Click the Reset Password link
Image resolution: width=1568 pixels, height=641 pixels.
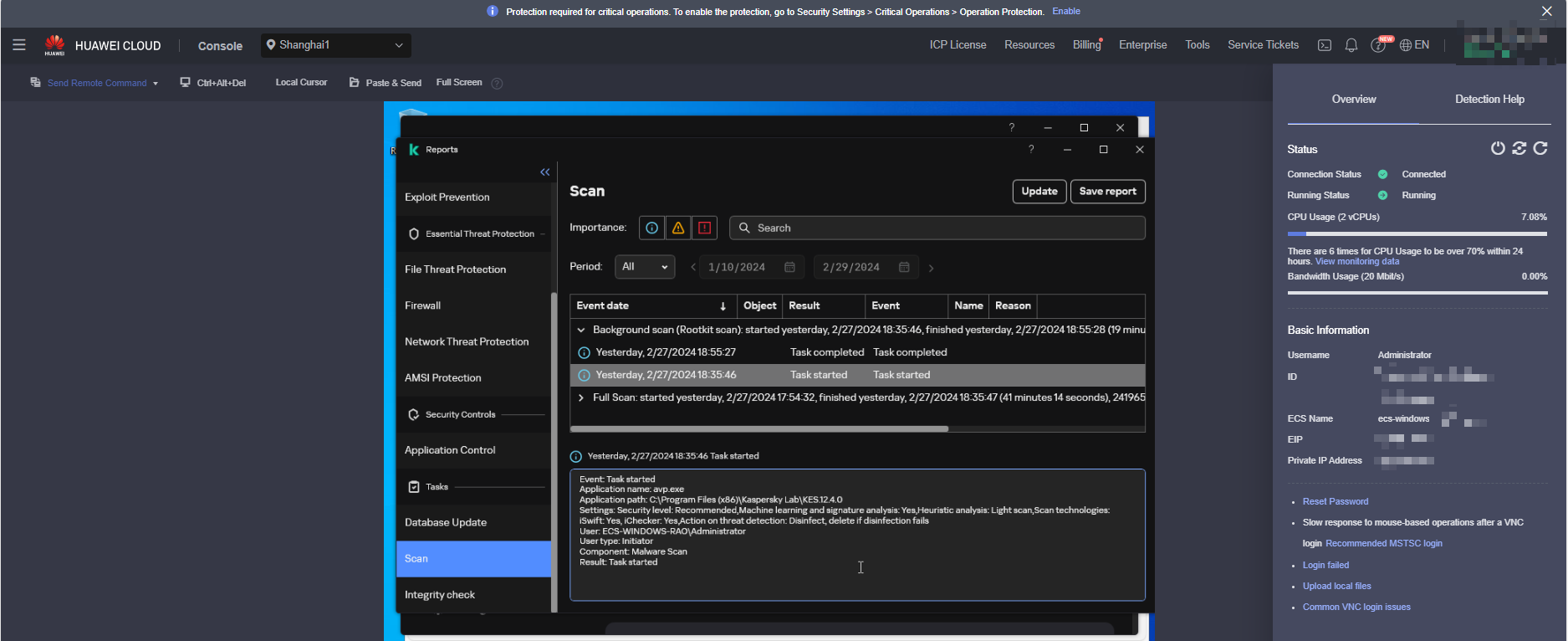coord(1336,501)
